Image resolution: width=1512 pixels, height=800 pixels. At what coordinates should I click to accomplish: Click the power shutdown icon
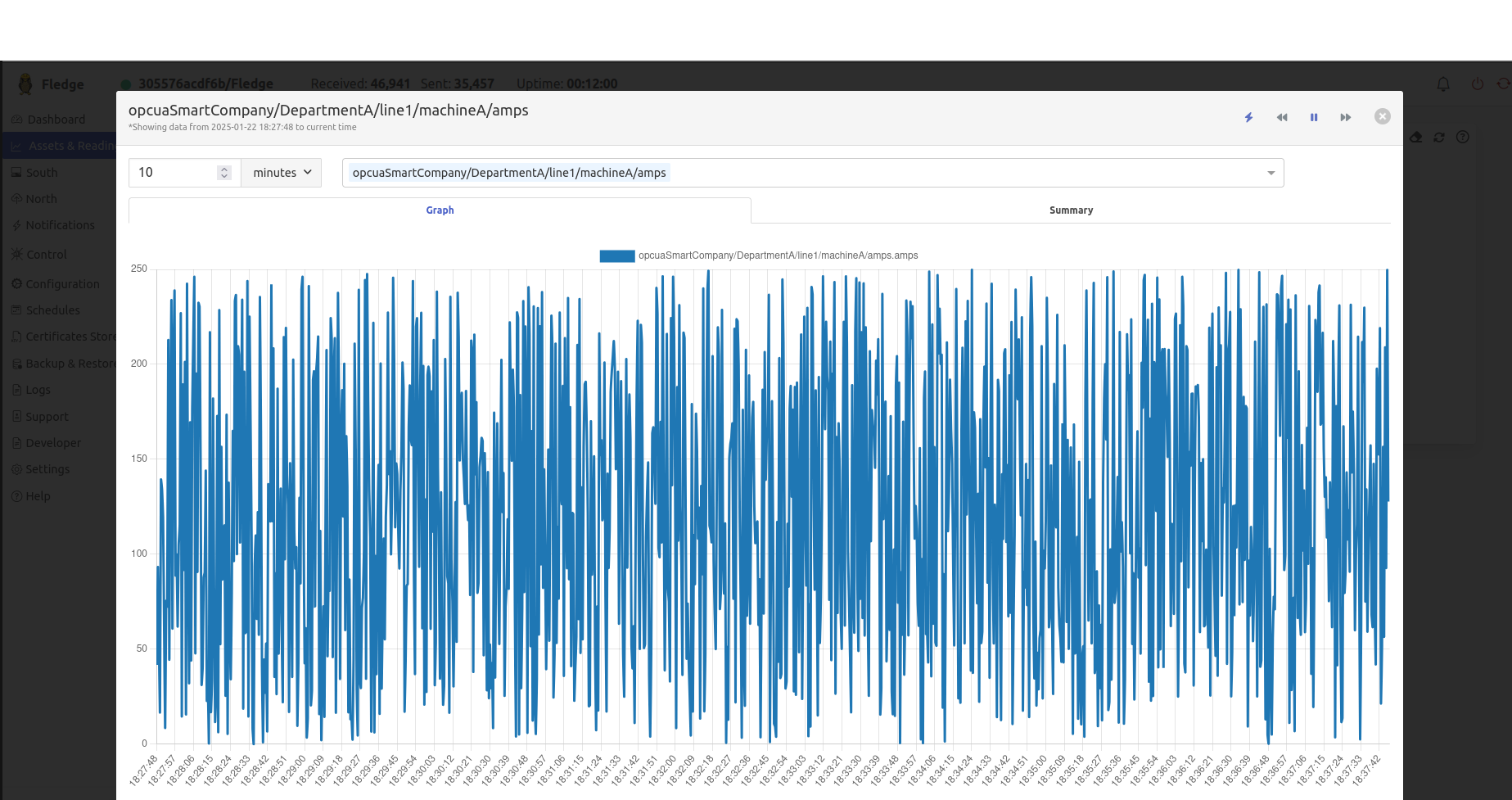coord(1477,84)
